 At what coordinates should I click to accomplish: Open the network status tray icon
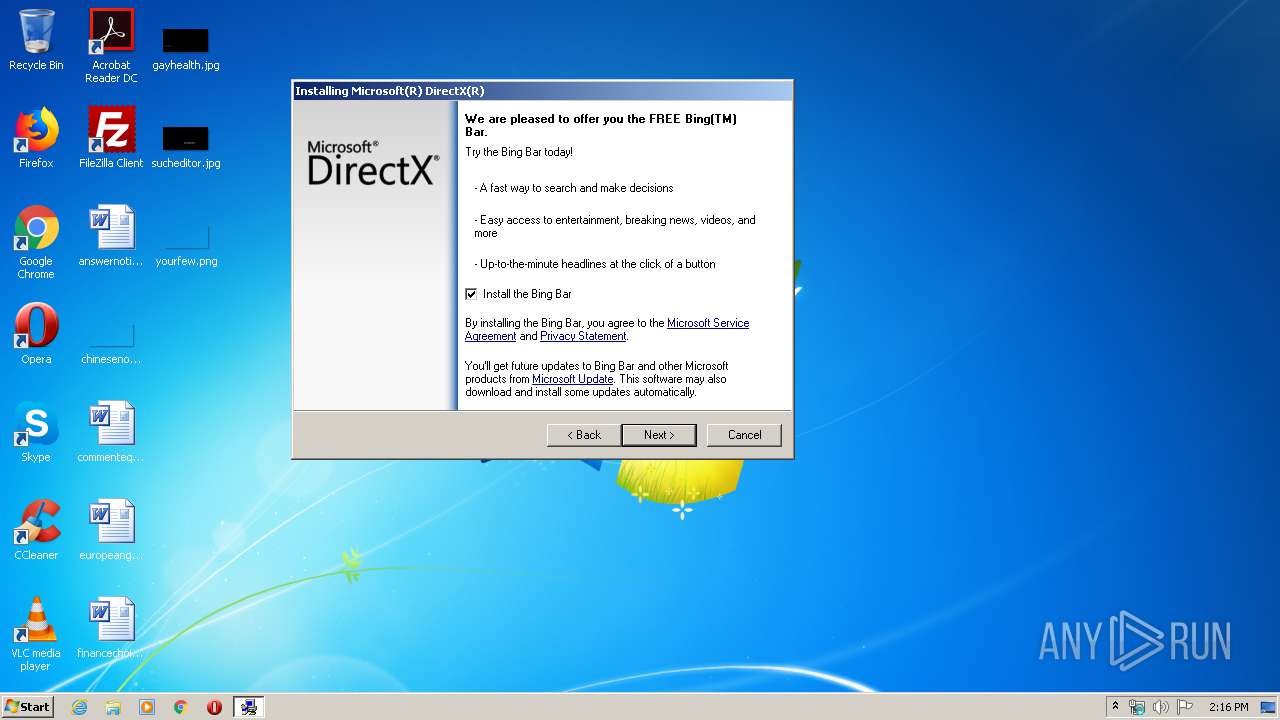pyautogui.click(x=1137, y=707)
